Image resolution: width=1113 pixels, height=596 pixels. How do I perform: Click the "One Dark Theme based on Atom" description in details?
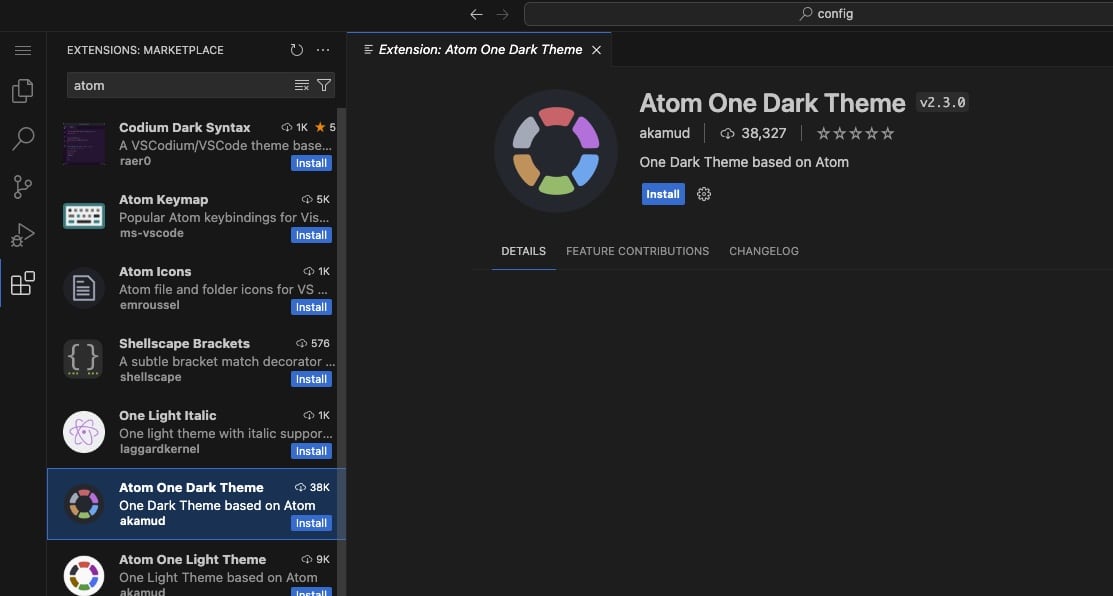point(744,162)
